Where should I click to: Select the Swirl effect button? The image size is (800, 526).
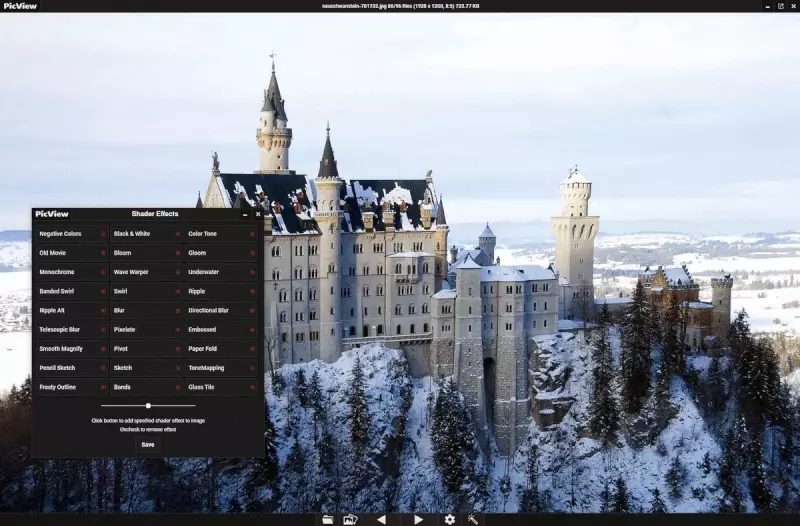tap(146, 291)
